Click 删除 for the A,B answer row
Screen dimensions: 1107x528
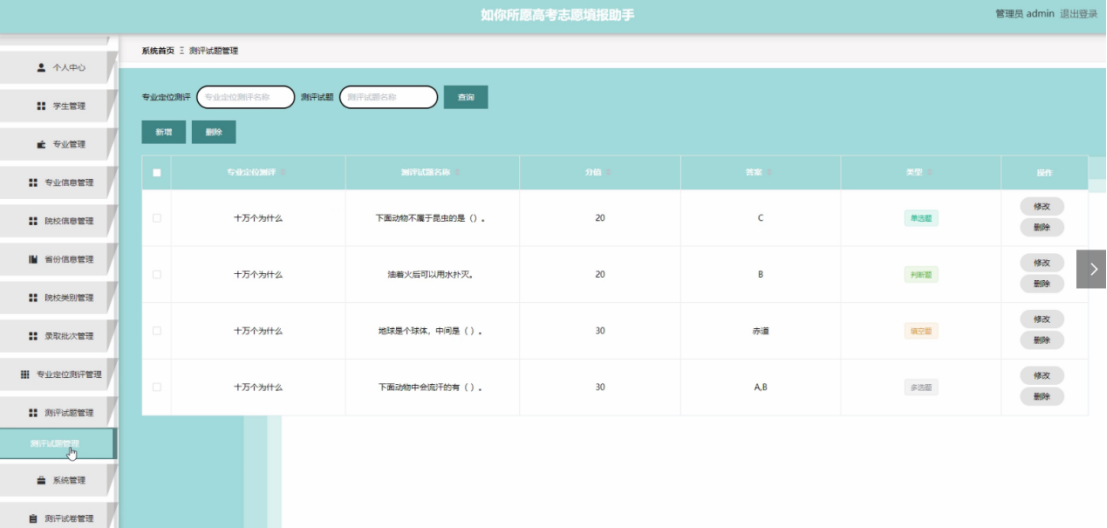click(x=1042, y=397)
